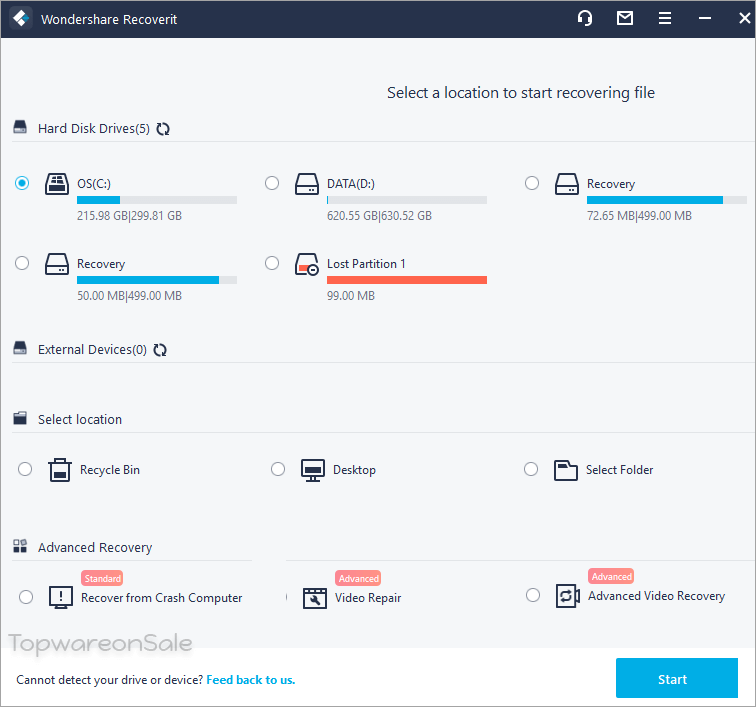Click the Recover from Crash Computer label
Image resolution: width=756 pixels, height=707 pixels.
click(162, 598)
